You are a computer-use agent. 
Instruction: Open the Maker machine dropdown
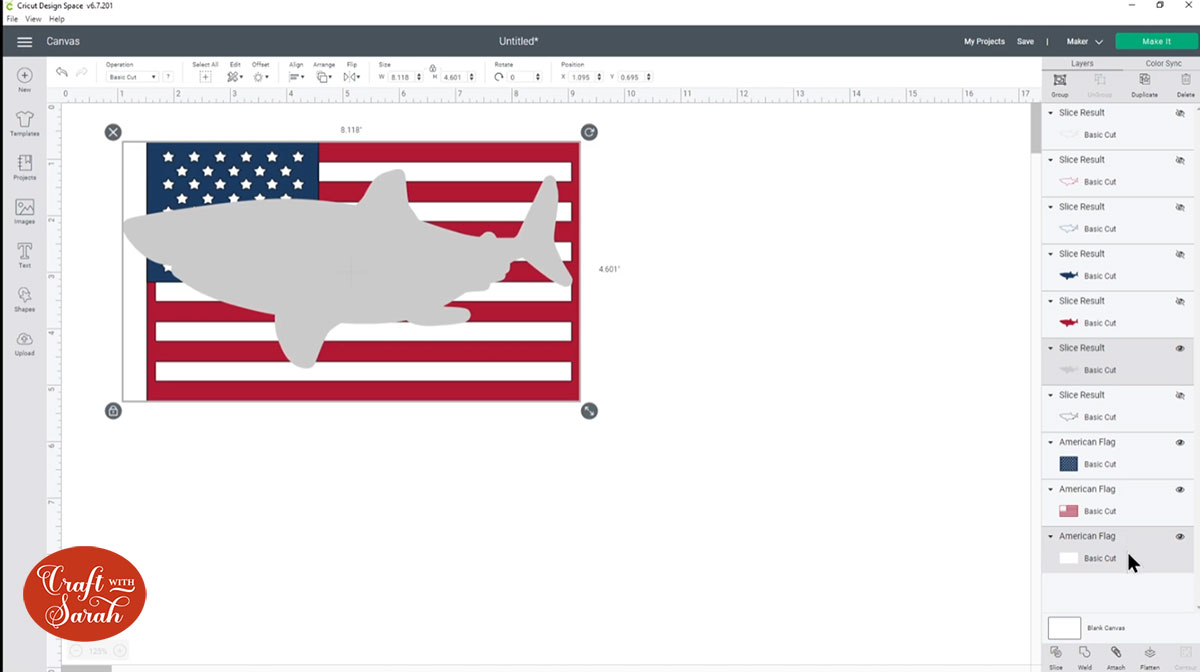[x=1085, y=42]
